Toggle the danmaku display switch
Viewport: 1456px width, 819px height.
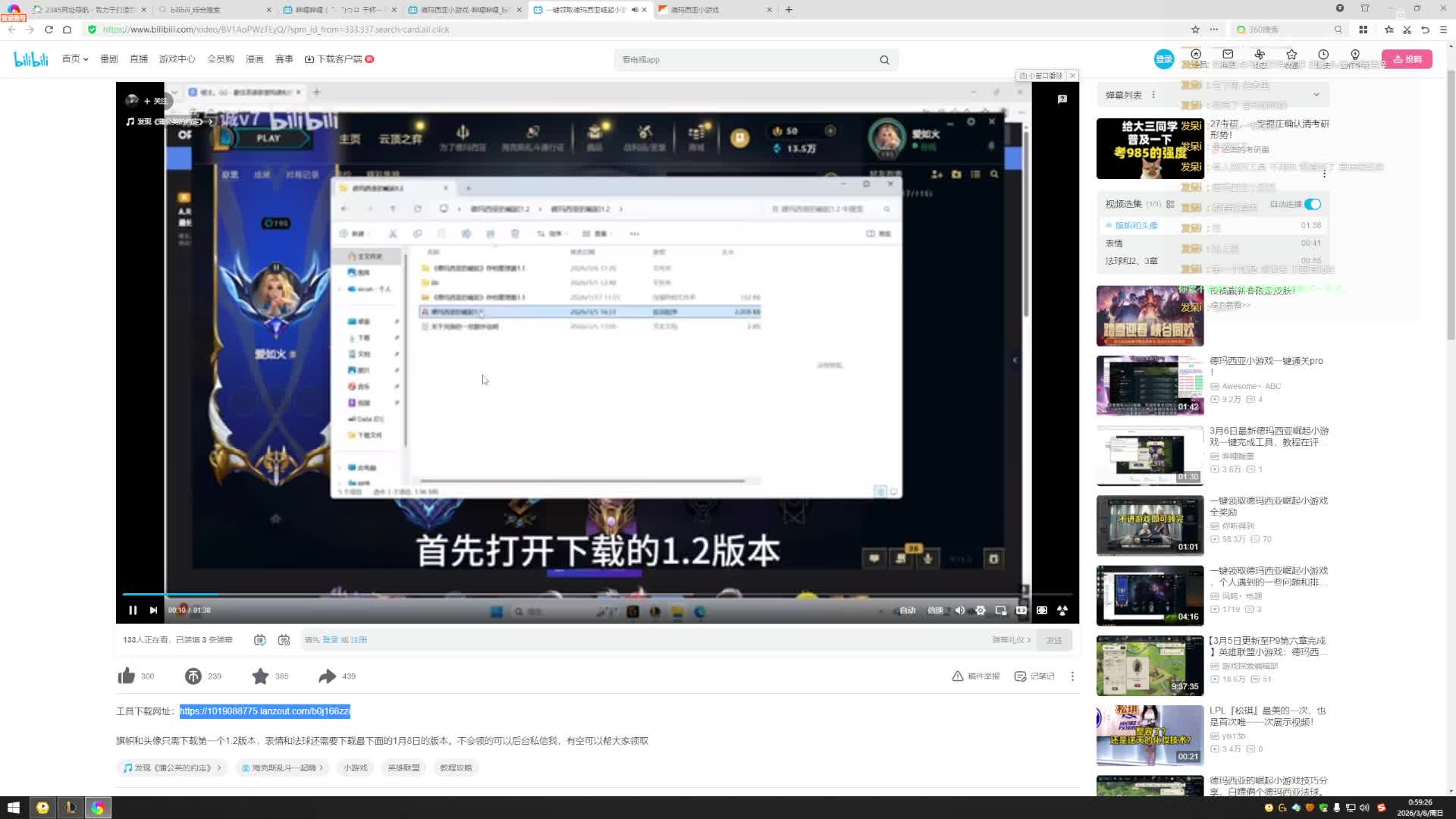click(259, 640)
